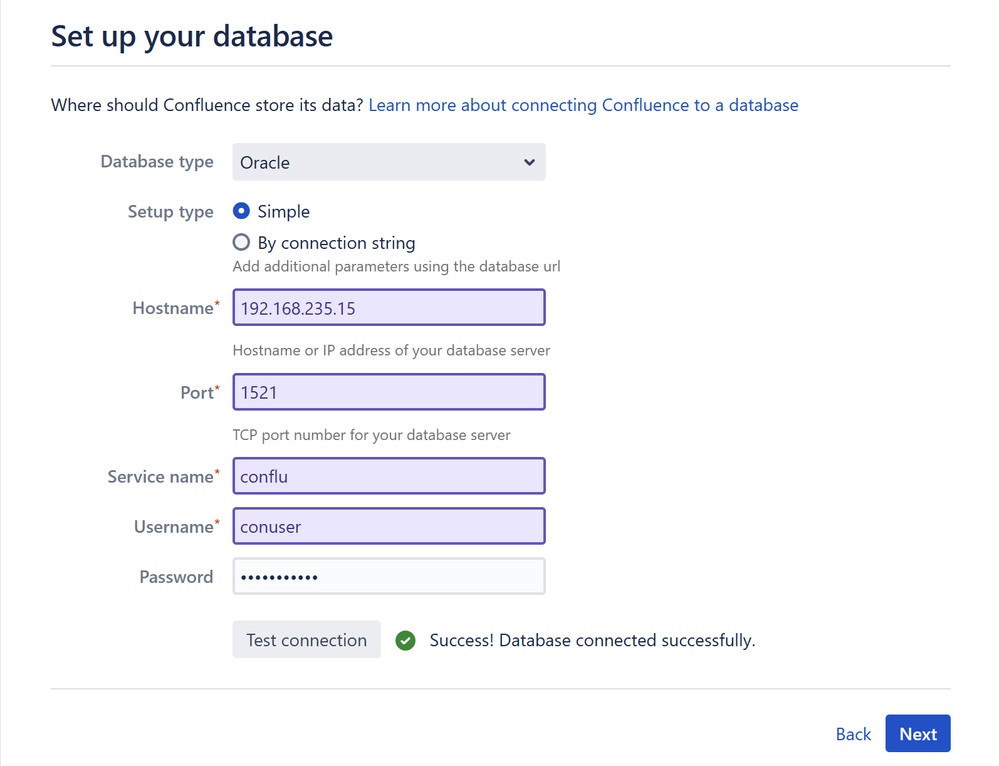Click the Password input field
999x766 pixels.
[389, 577]
